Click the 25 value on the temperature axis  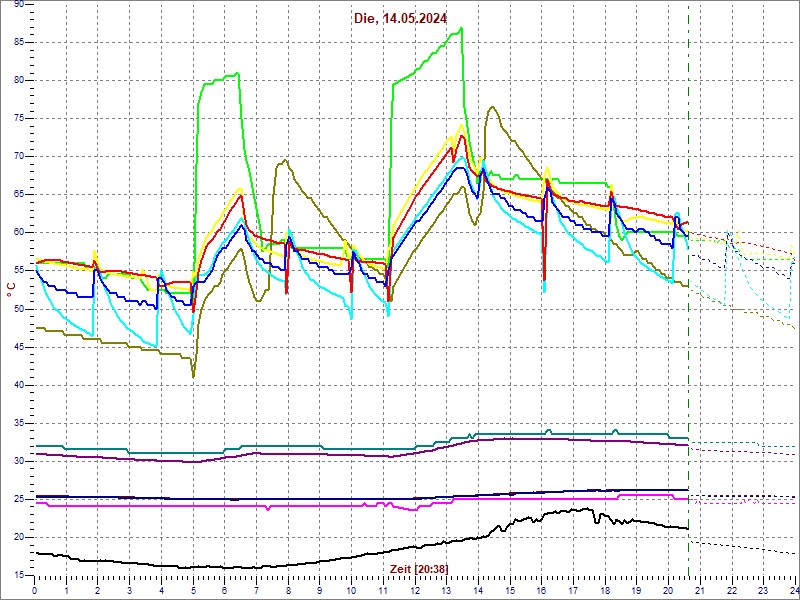click(18, 499)
